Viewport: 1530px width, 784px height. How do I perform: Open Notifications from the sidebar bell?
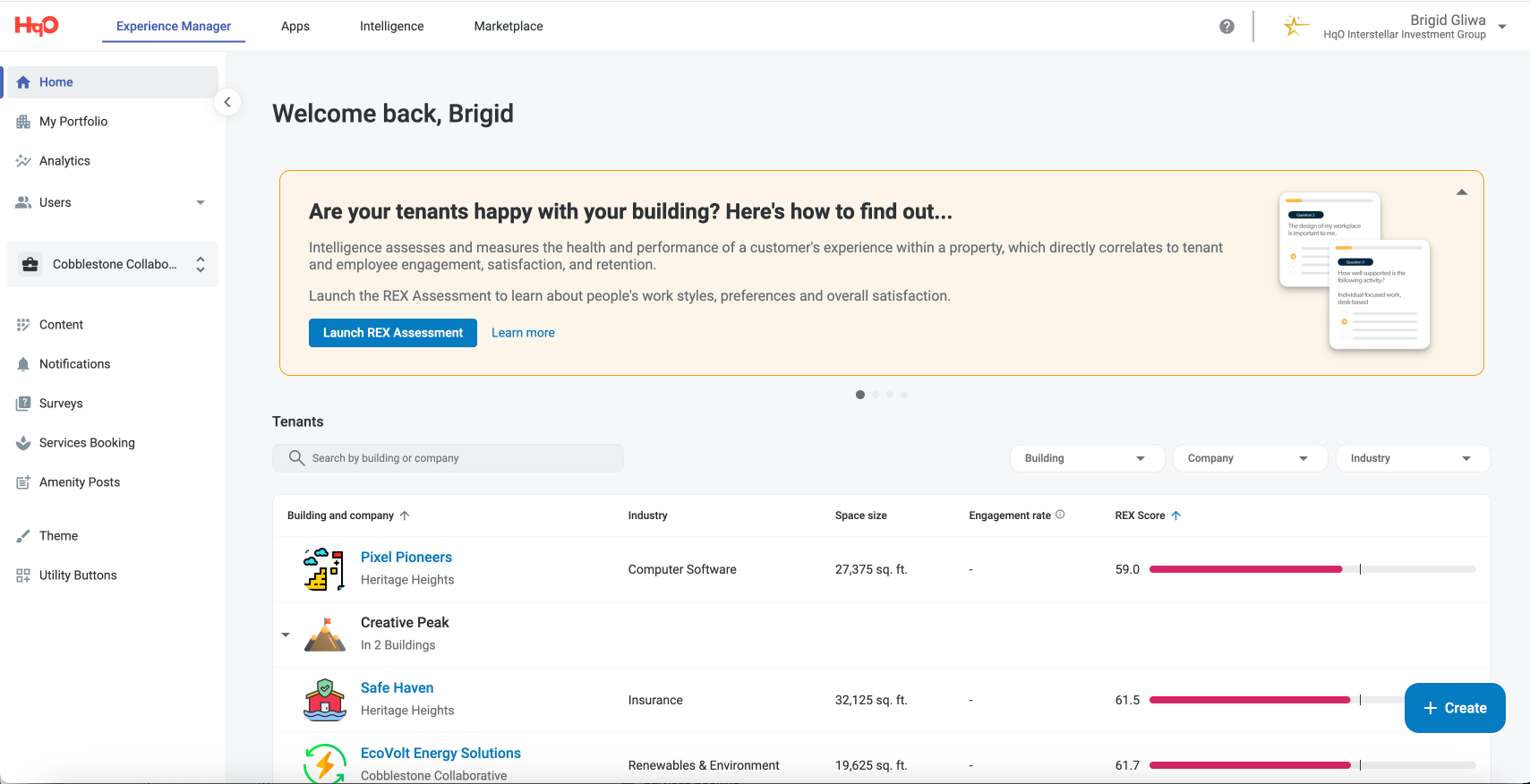click(x=23, y=364)
